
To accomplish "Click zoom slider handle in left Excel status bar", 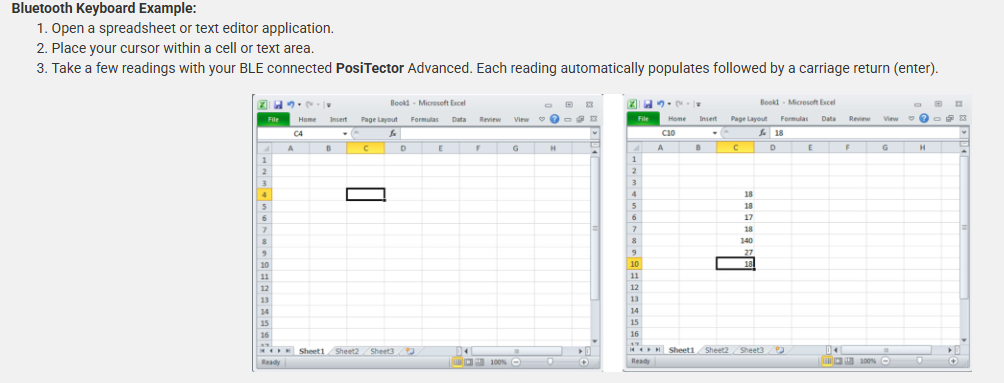I will click(x=550, y=362).
